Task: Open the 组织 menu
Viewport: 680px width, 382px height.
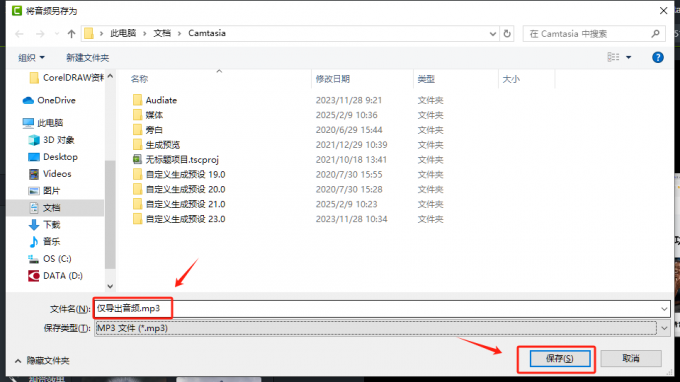Action: coord(31,57)
